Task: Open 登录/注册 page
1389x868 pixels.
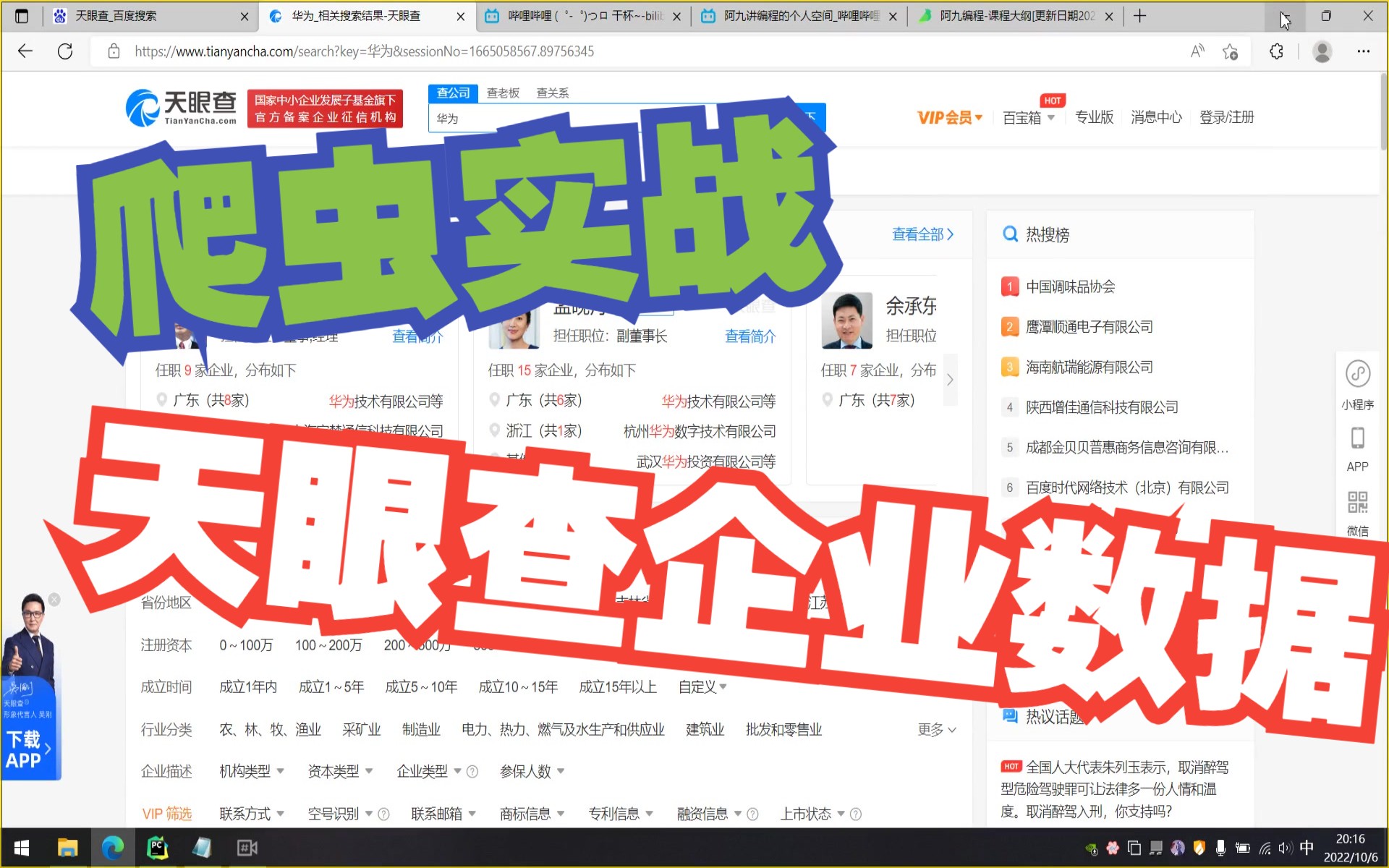Action: (x=1226, y=117)
